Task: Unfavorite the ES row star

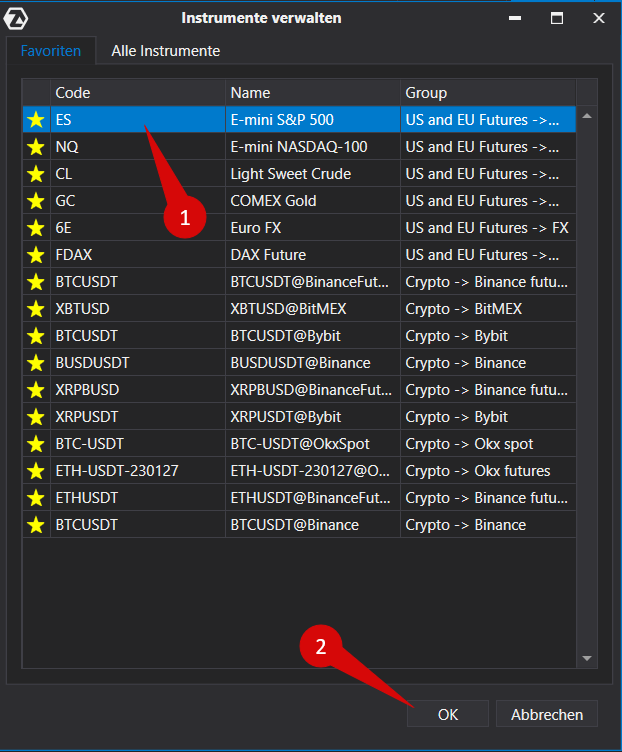Action: point(36,119)
